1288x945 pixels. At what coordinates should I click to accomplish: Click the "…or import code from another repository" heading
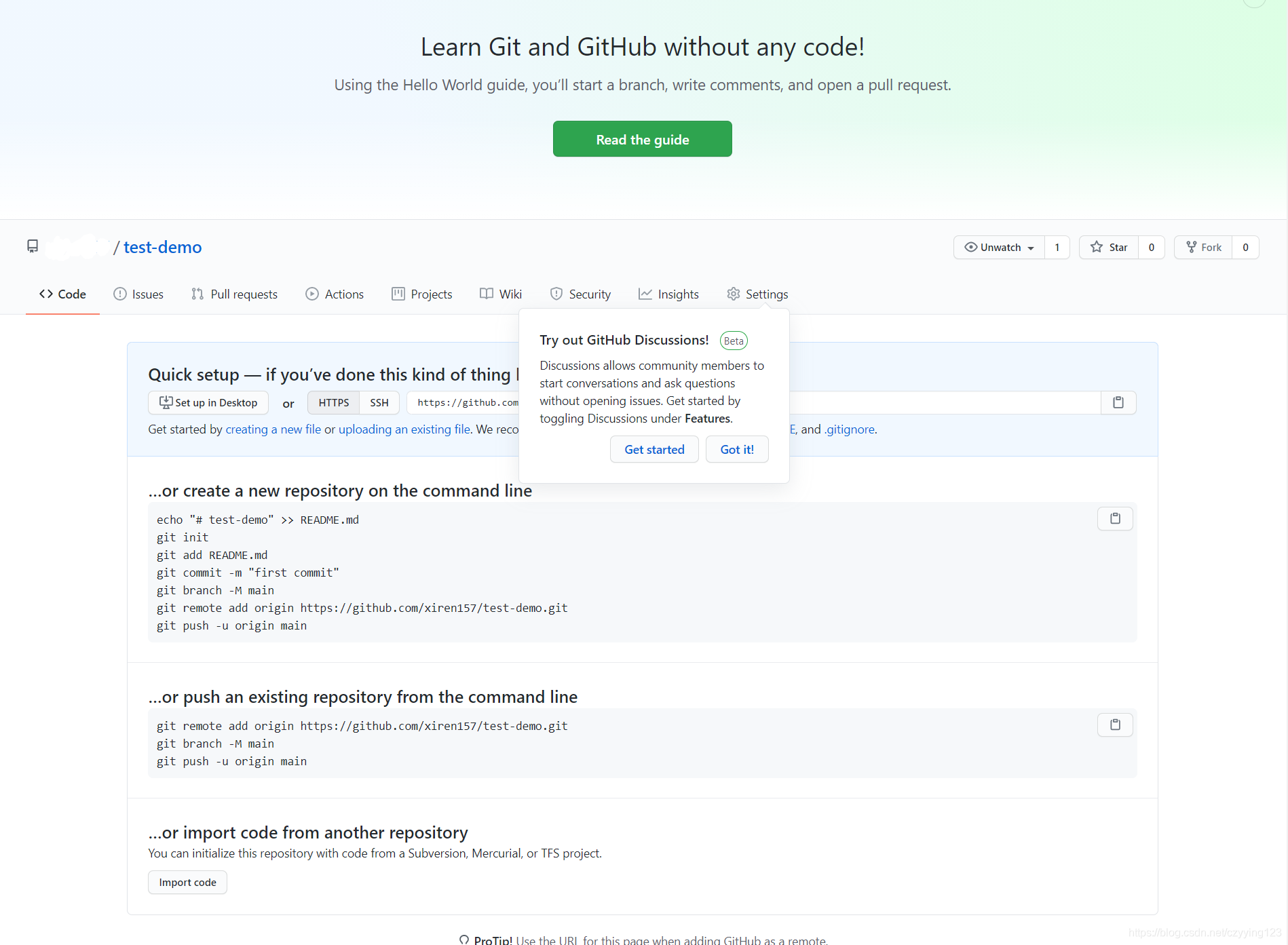[308, 832]
